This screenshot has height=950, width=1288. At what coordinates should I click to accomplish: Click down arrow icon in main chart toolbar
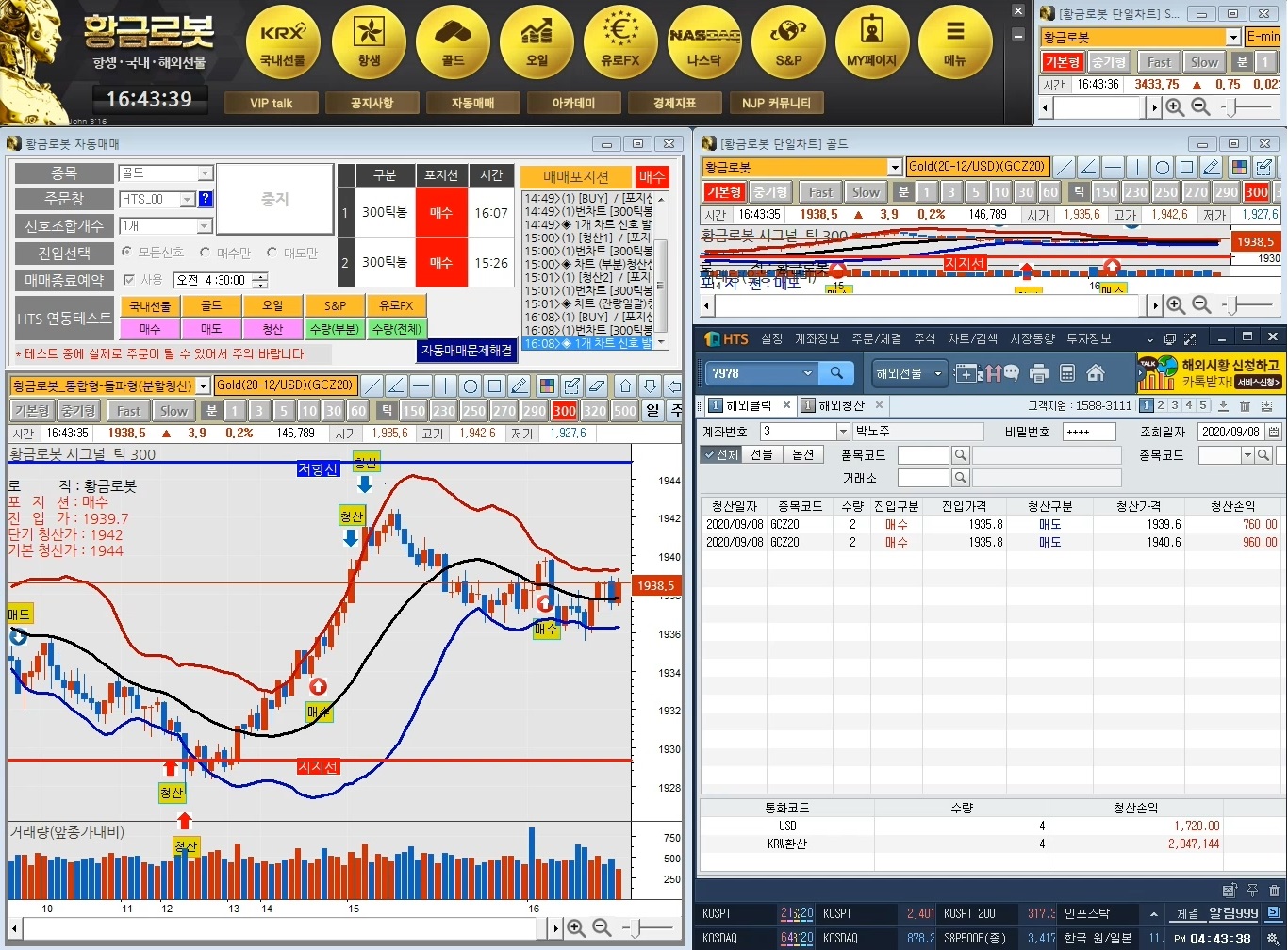(650, 385)
